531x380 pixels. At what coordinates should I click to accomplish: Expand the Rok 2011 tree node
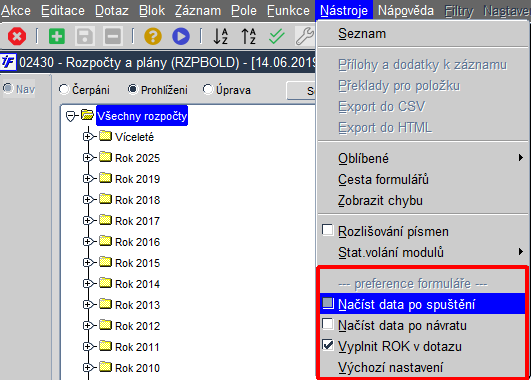[88, 346]
